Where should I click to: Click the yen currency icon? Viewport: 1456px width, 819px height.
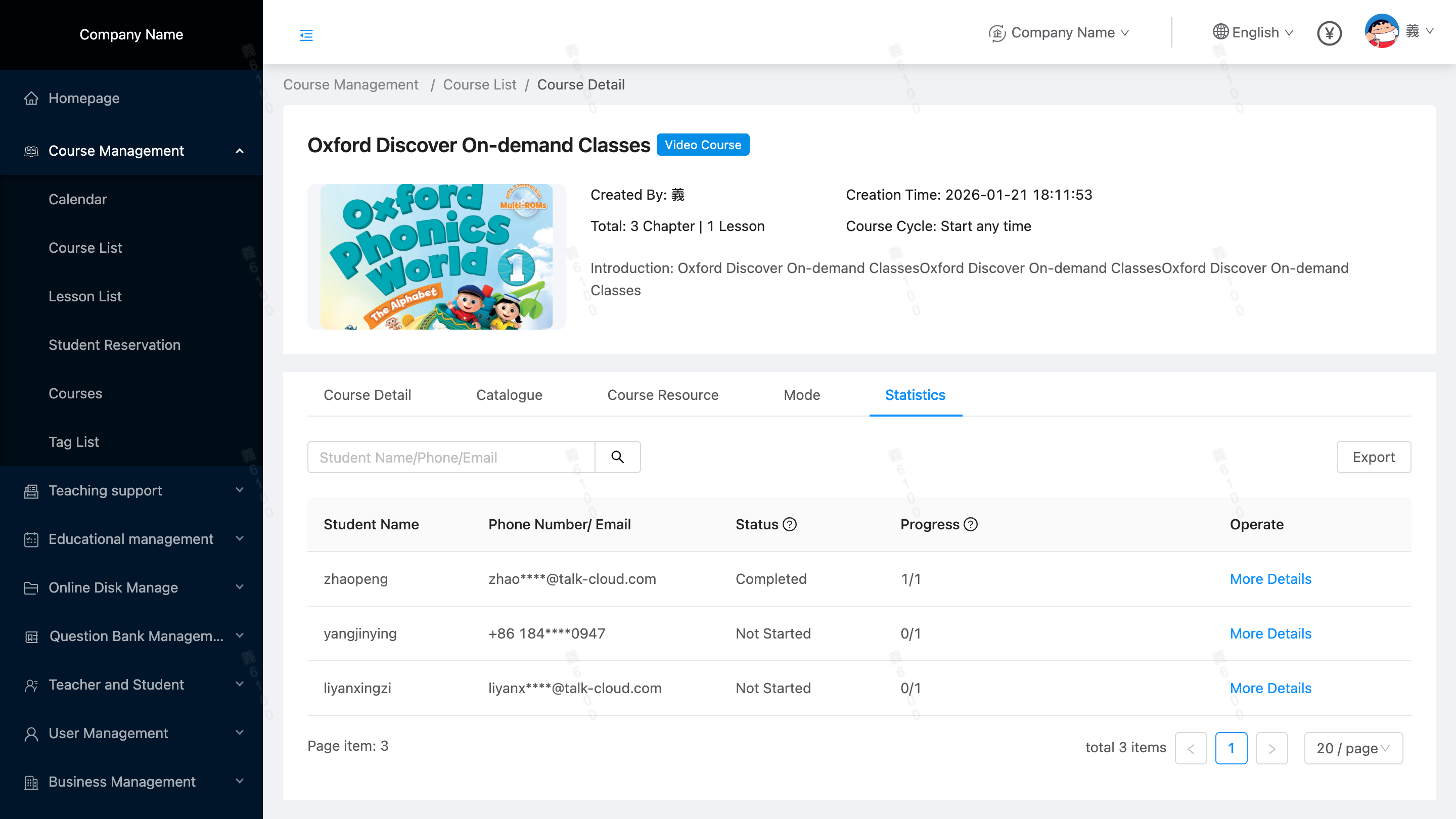coord(1329,33)
